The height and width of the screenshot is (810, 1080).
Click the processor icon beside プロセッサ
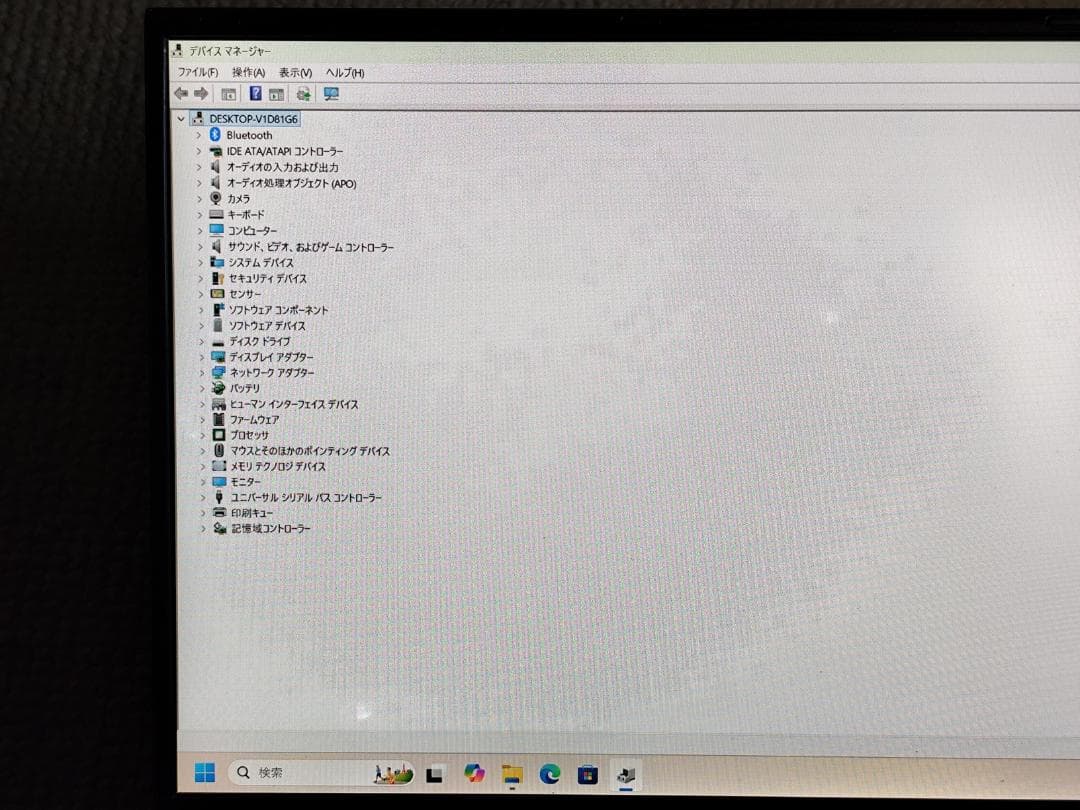click(x=218, y=435)
